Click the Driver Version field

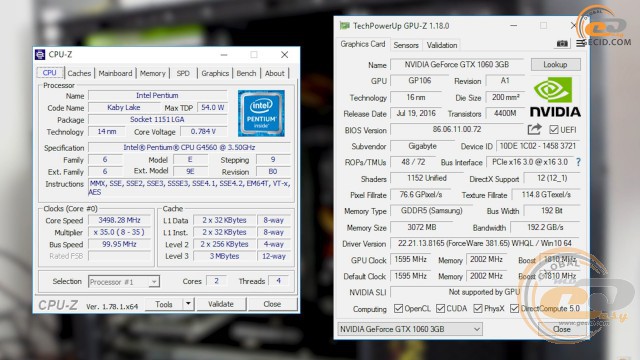tap(484, 243)
